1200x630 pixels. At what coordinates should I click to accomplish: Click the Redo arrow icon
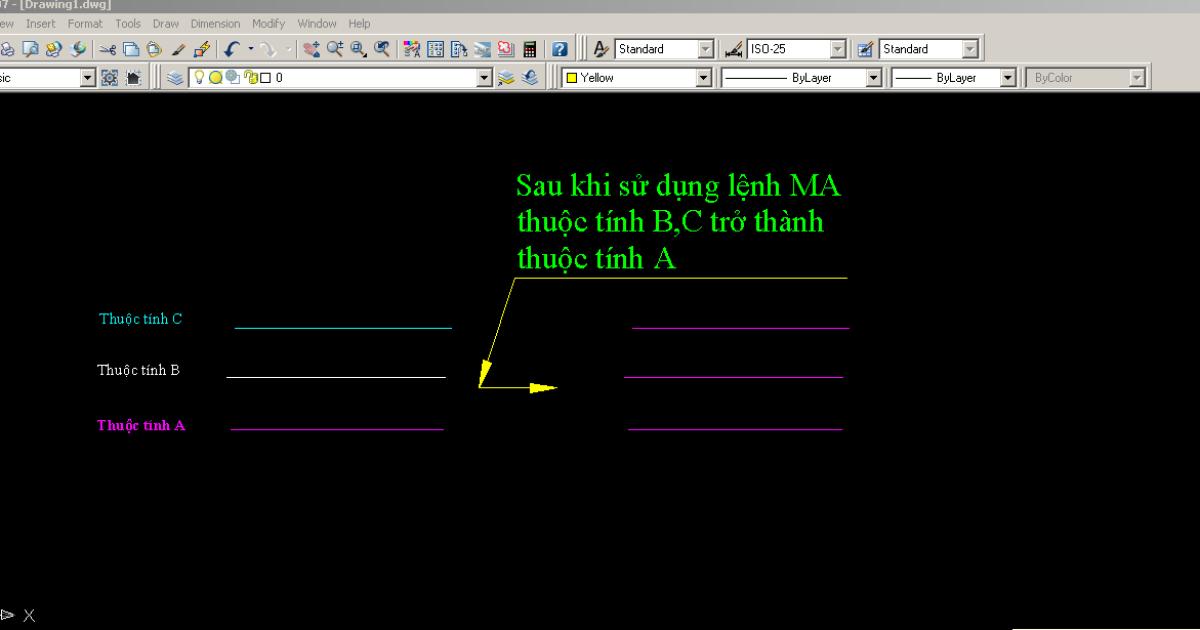coord(267,48)
